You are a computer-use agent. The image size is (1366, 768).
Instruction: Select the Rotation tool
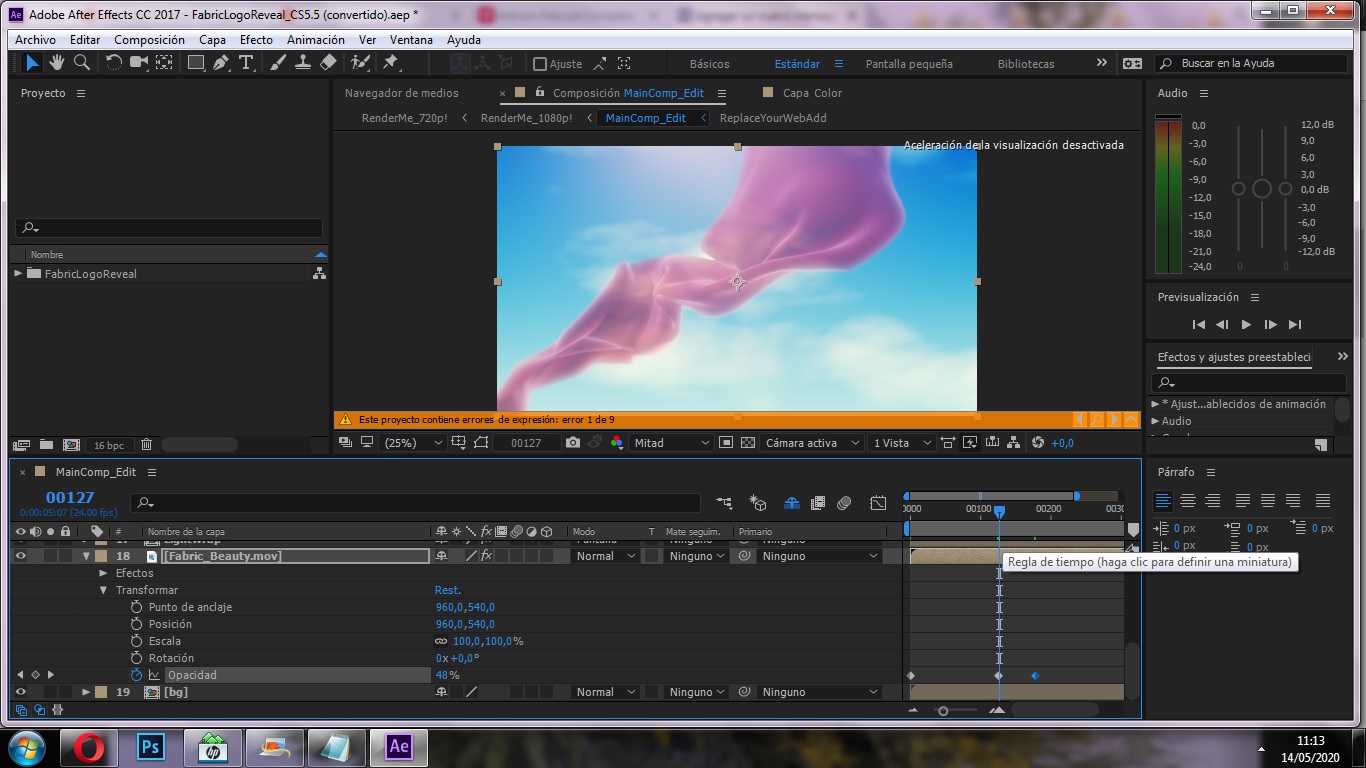pos(113,62)
